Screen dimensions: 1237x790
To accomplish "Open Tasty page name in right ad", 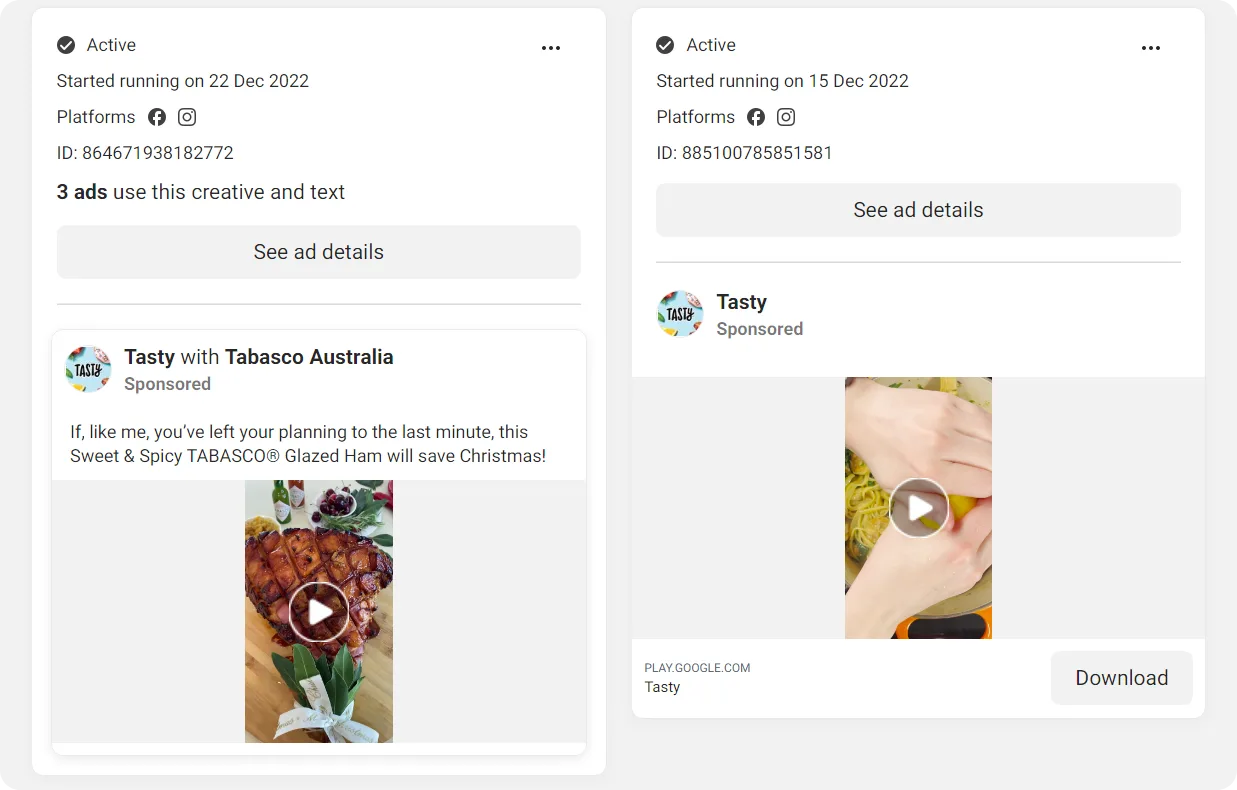I will [742, 302].
